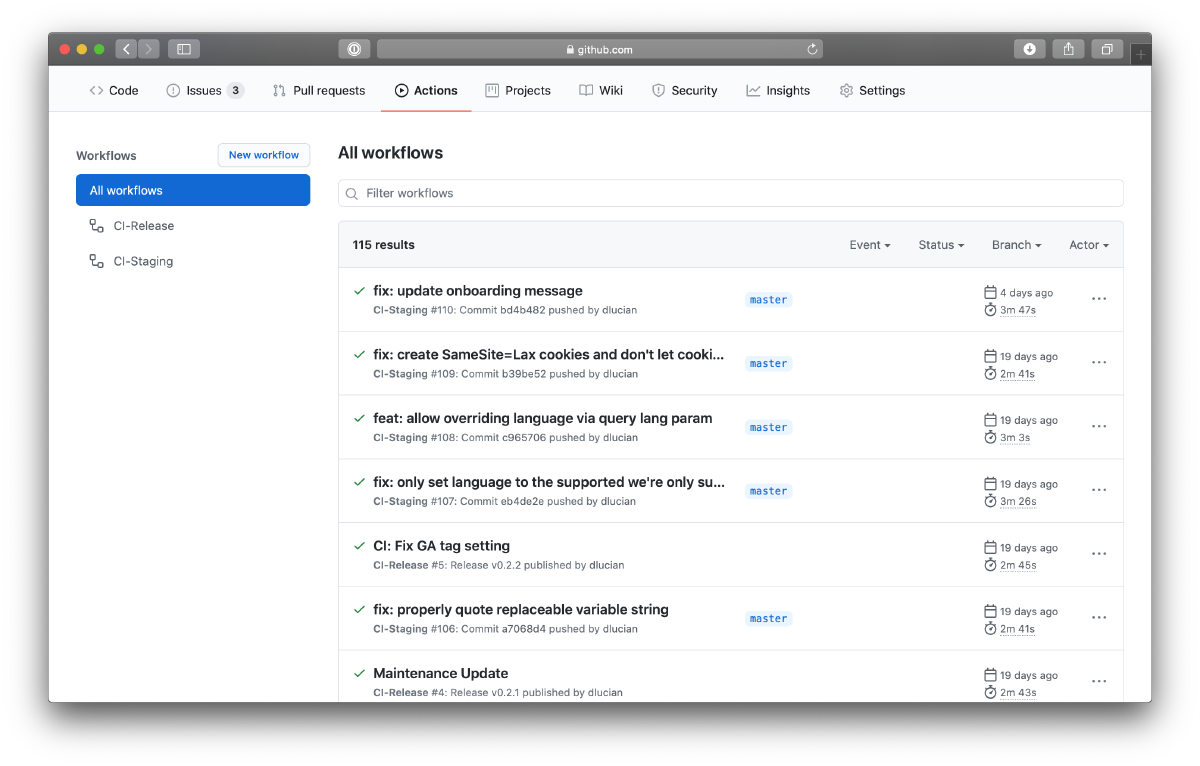Click the magnifier icon in the filter field
The image size is (1200, 766).
point(351,193)
